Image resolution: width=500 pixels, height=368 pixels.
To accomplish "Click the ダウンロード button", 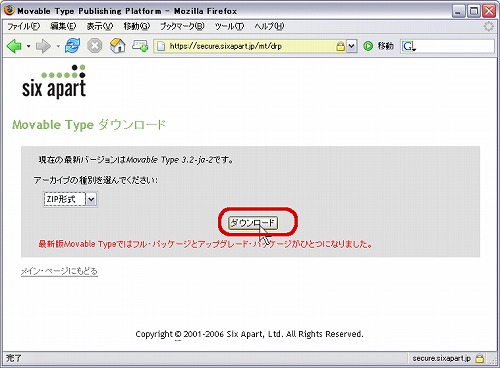I will point(253,223).
